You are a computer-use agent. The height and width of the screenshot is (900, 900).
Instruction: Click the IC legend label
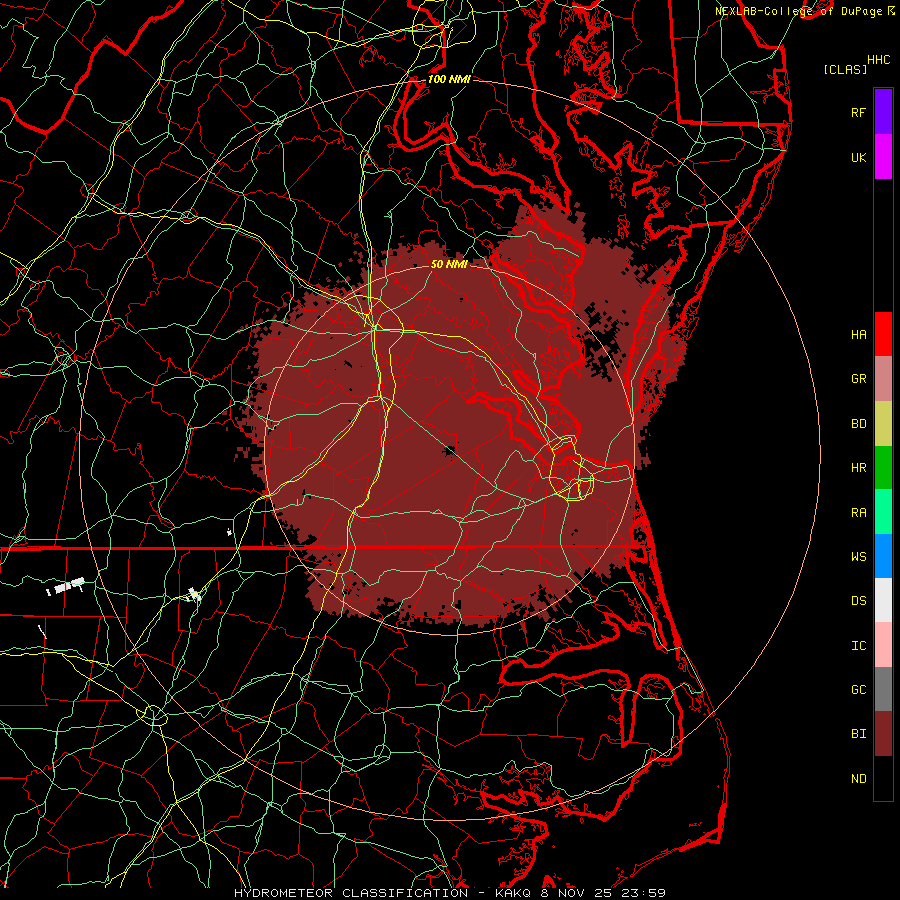pyautogui.click(x=858, y=646)
